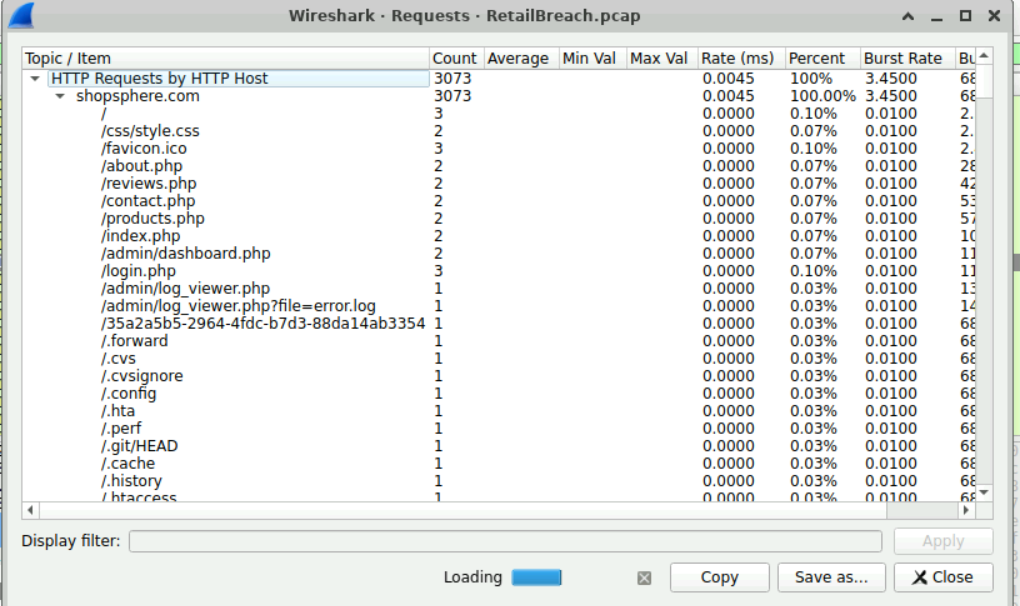Screen dimensions: 1020x606
Task: Sort by Max Val column header
Action: (x=662, y=59)
